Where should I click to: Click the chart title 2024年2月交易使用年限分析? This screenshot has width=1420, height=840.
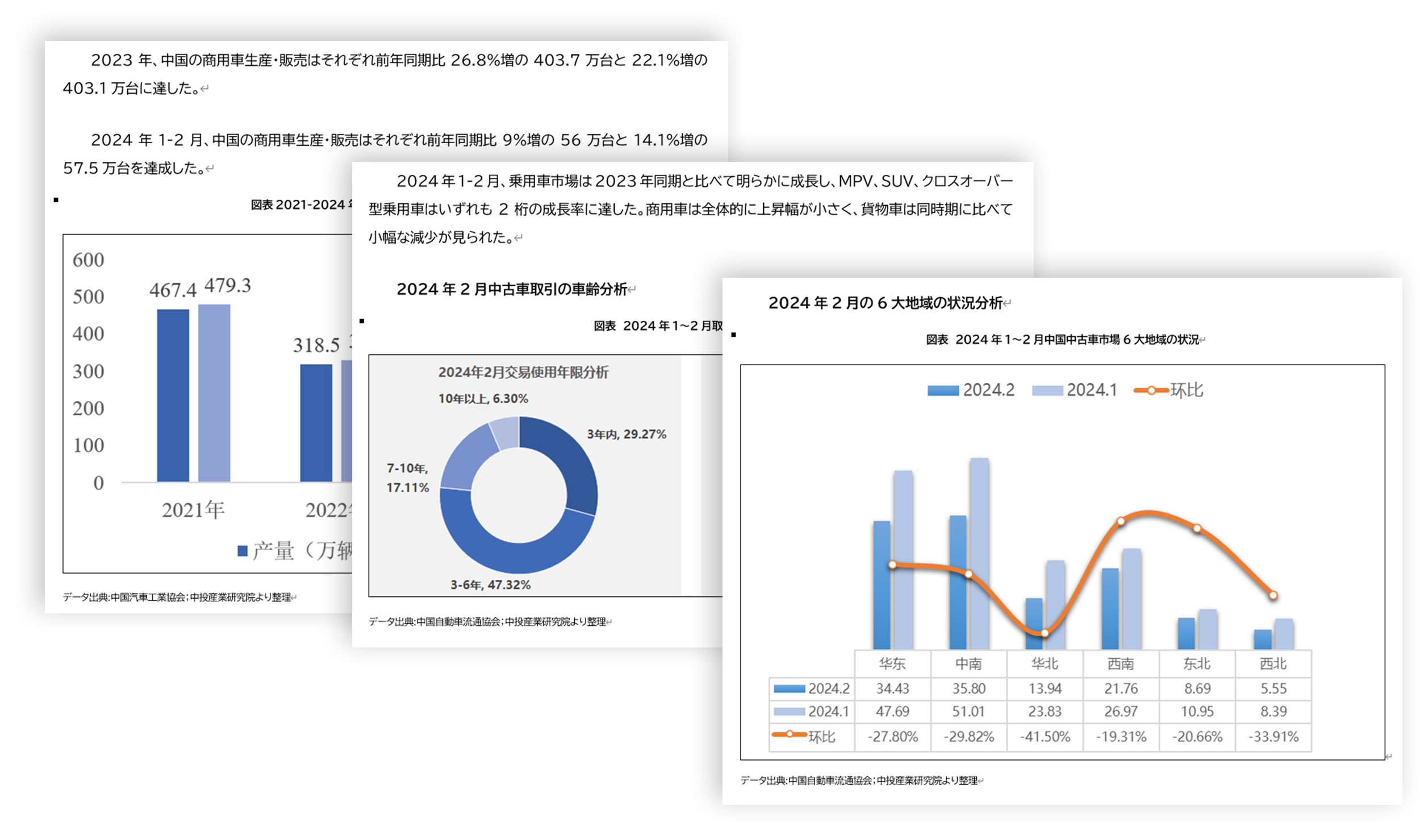(x=523, y=373)
